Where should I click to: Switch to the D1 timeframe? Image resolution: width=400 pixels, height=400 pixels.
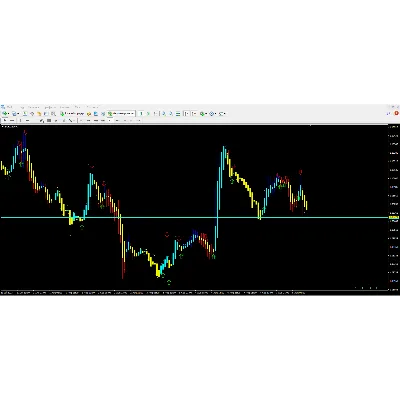[x=124, y=120]
